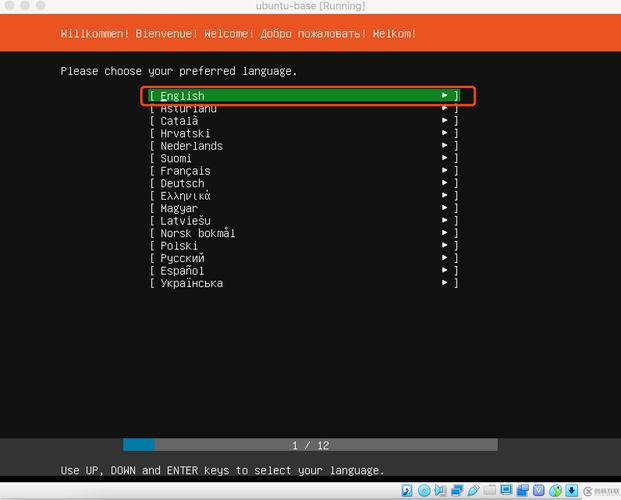Select Català from the language list
The height and width of the screenshot is (500, 621).
(179, 121)
